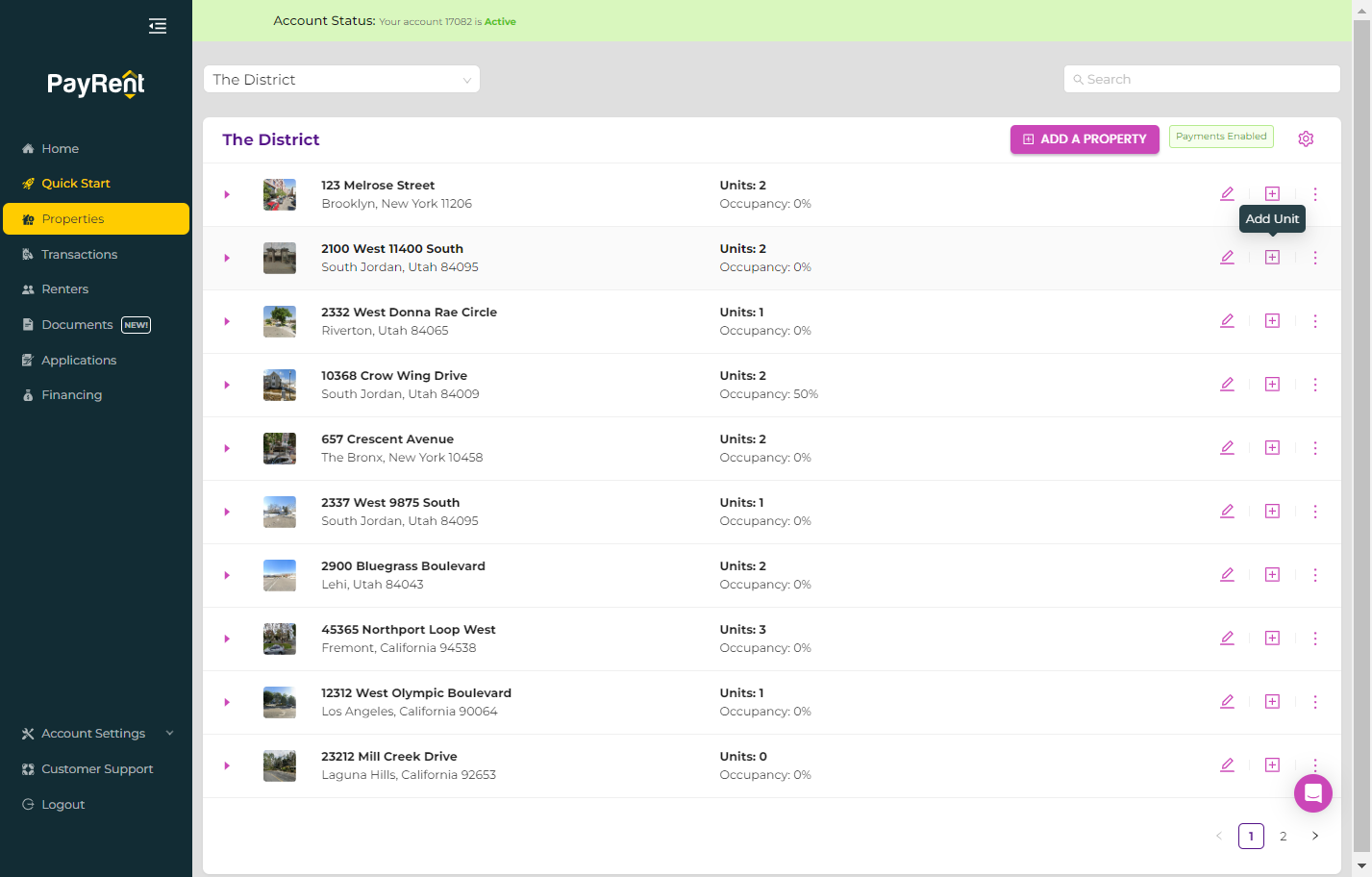Edit 2337 West 9875 South property
The height and width of the screenshot is (877, 1372).
[x=1227, y=512]
